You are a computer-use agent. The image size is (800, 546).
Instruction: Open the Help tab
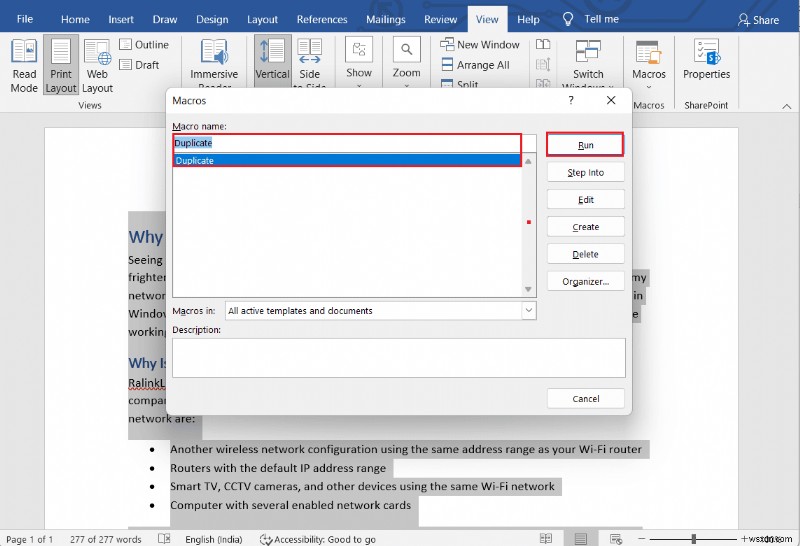click(x=528, y=19)
